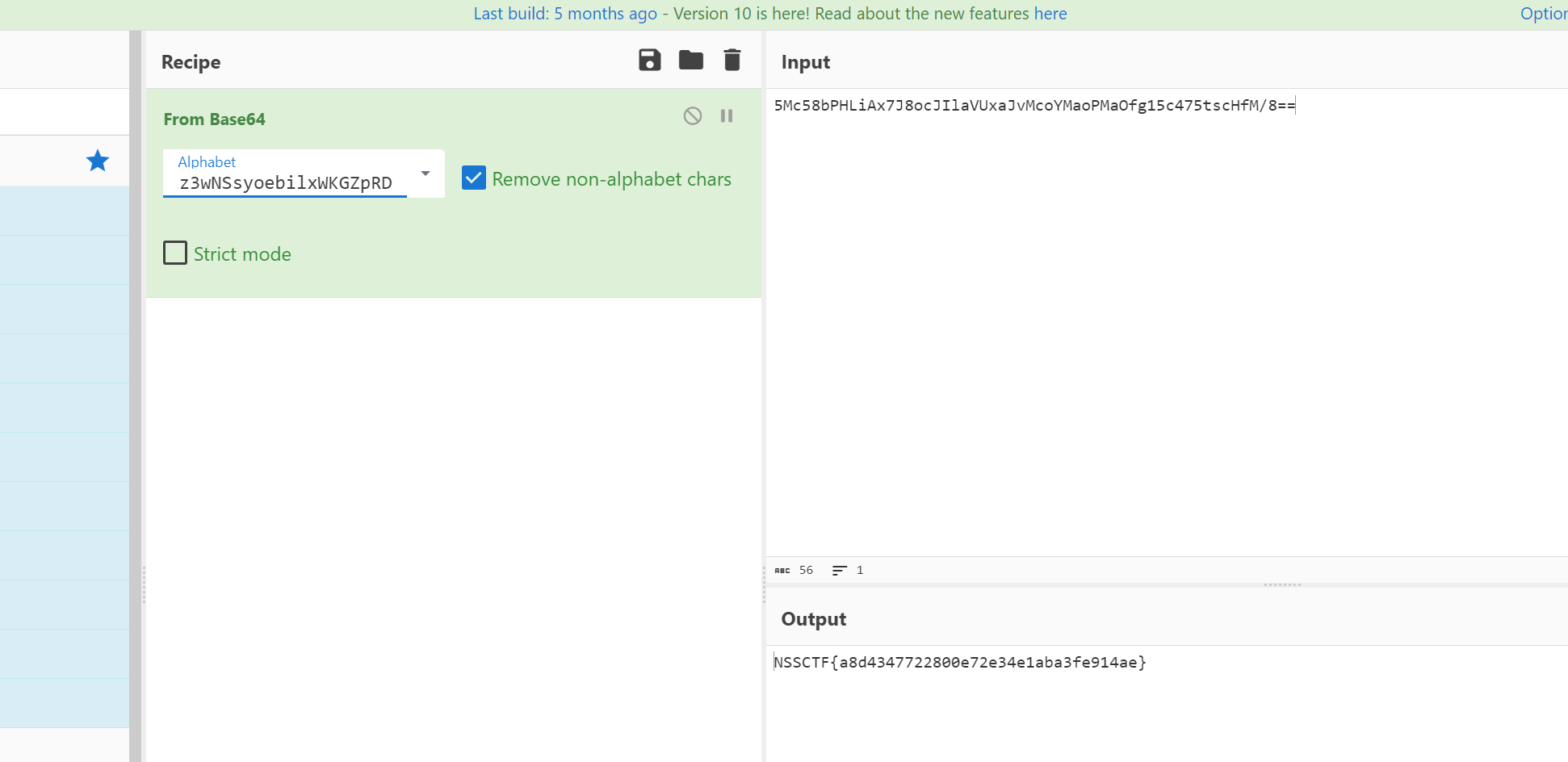Image resolution: width=1568 pixels, height=762 pixels.
Task: Read about Version 10 features via here link
Action: 1050,14
